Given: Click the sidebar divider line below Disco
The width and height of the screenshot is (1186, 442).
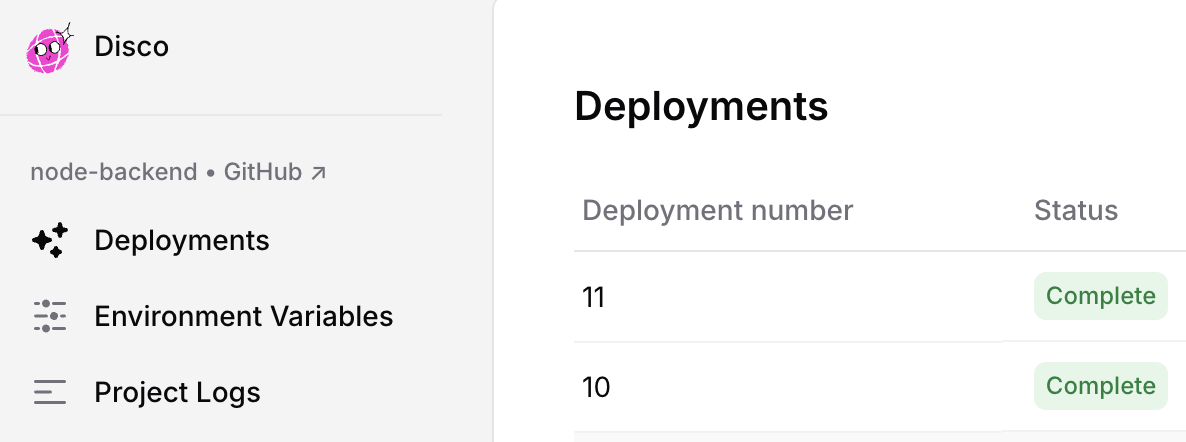Looking at the screenshot, I should pyautogui.click(x=221, y=115).
